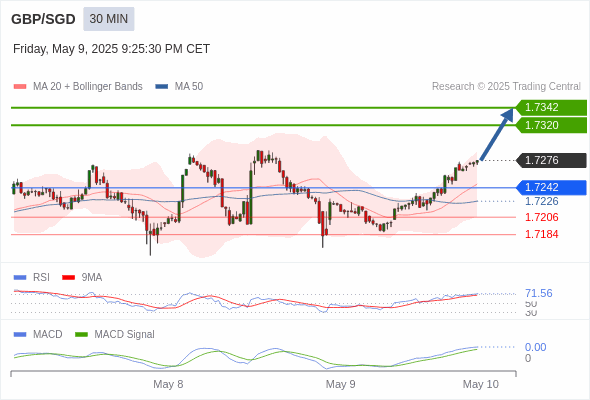Click the May 9 axis label
The width and height of the screenshot is (590, 400).
340,384
